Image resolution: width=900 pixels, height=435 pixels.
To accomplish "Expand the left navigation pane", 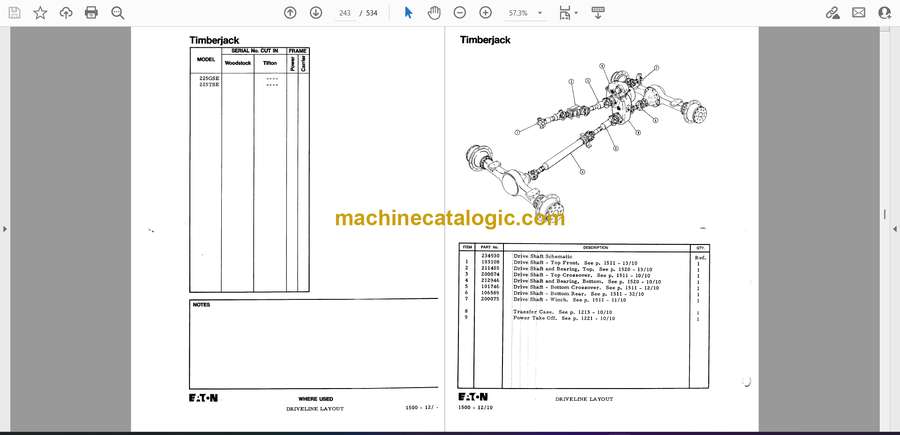I will 5,229.
